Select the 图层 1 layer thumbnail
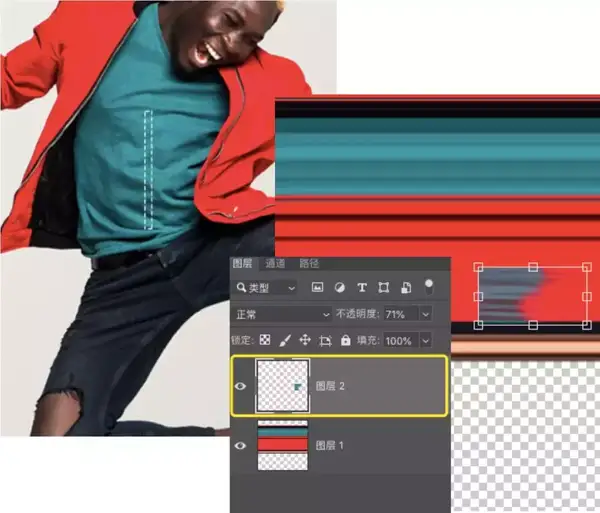This screenshot has width=600, height=513. (x=281, y=445)
